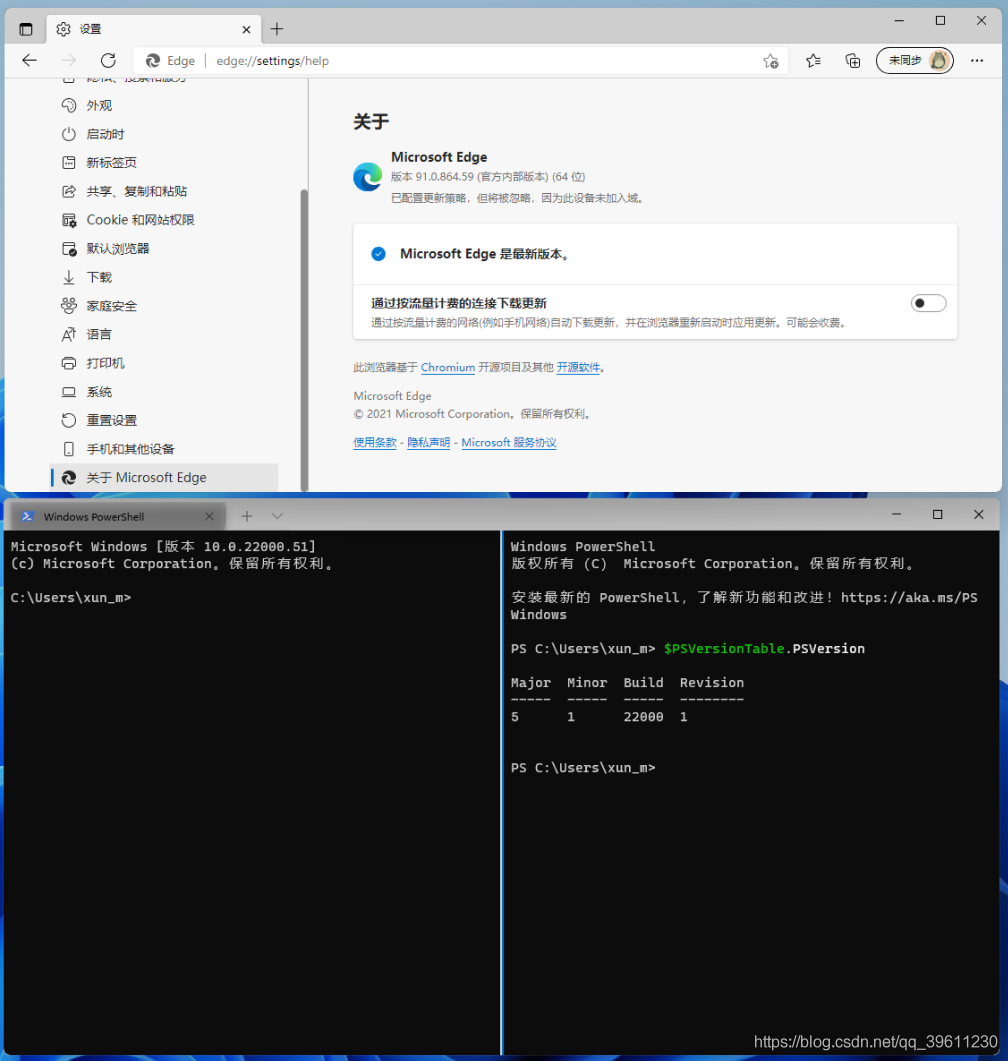Add this page to favorites star icon
Viewport: 1008px width, 1061px height.
(771, 61)
